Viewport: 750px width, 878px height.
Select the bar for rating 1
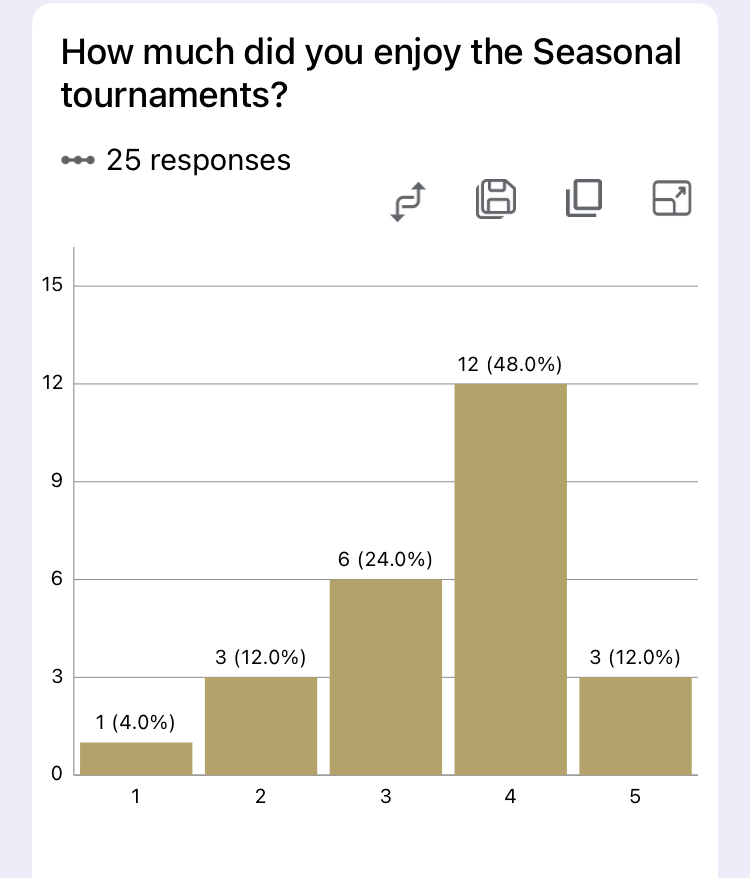click(136, 759)
